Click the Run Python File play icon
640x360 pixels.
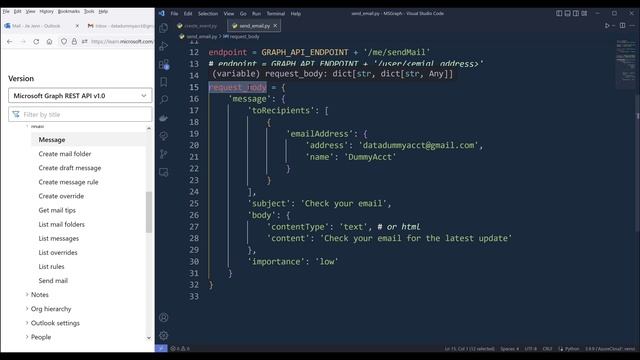(607, 25)
